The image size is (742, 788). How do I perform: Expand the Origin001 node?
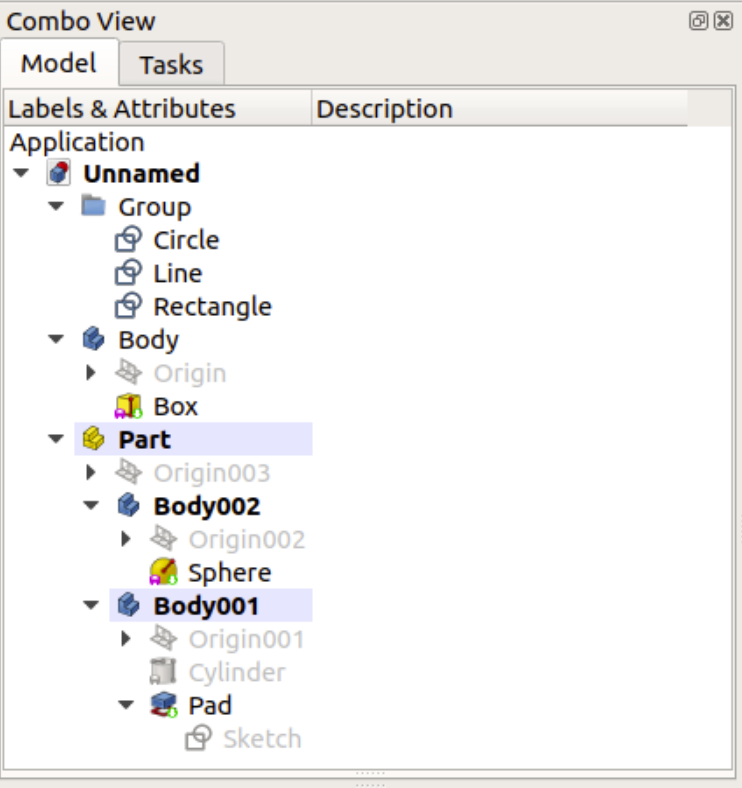(x=126, y=638)
